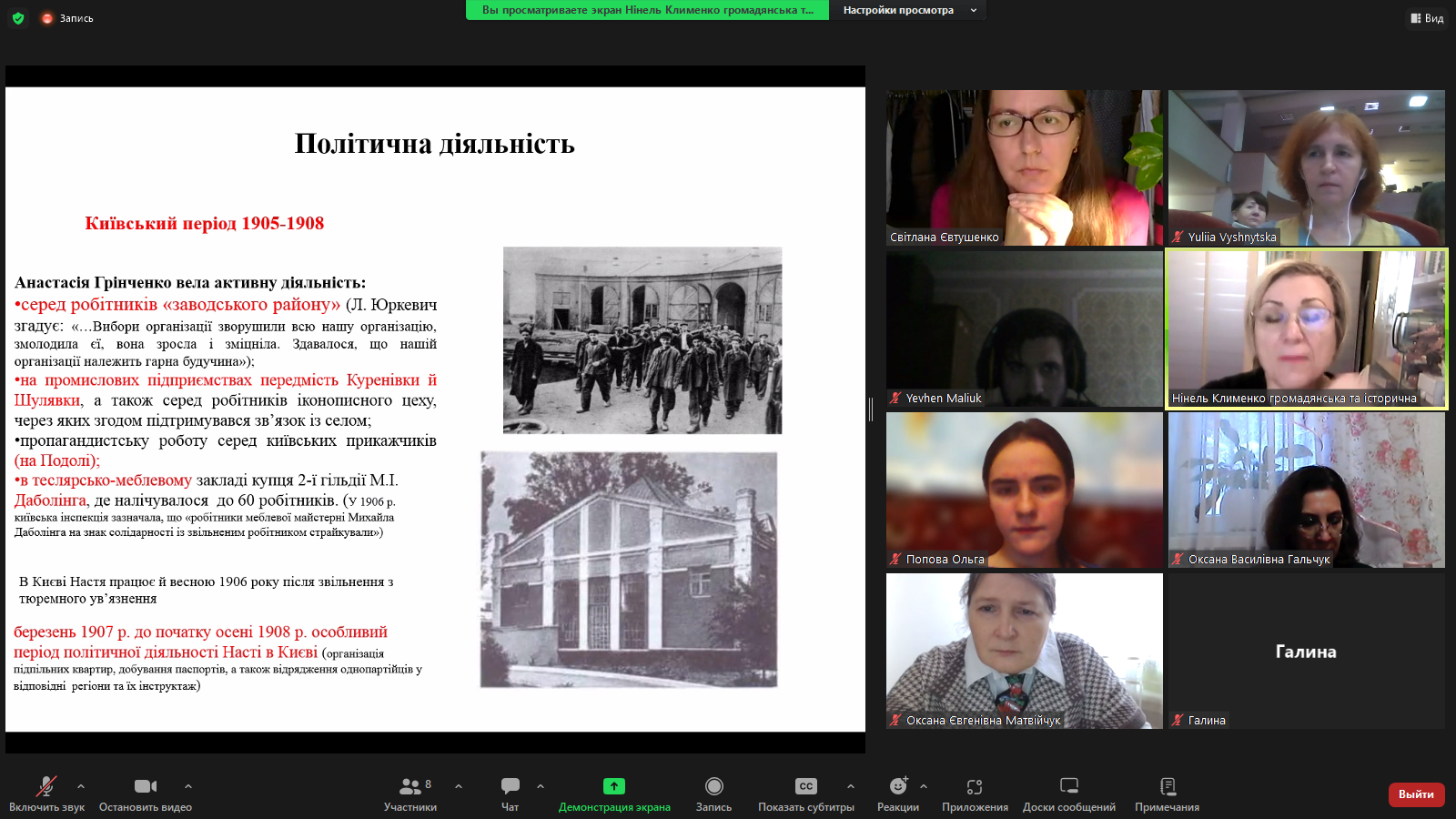
Task: Leave the meeting with Выйти button
Action: 1416,794
